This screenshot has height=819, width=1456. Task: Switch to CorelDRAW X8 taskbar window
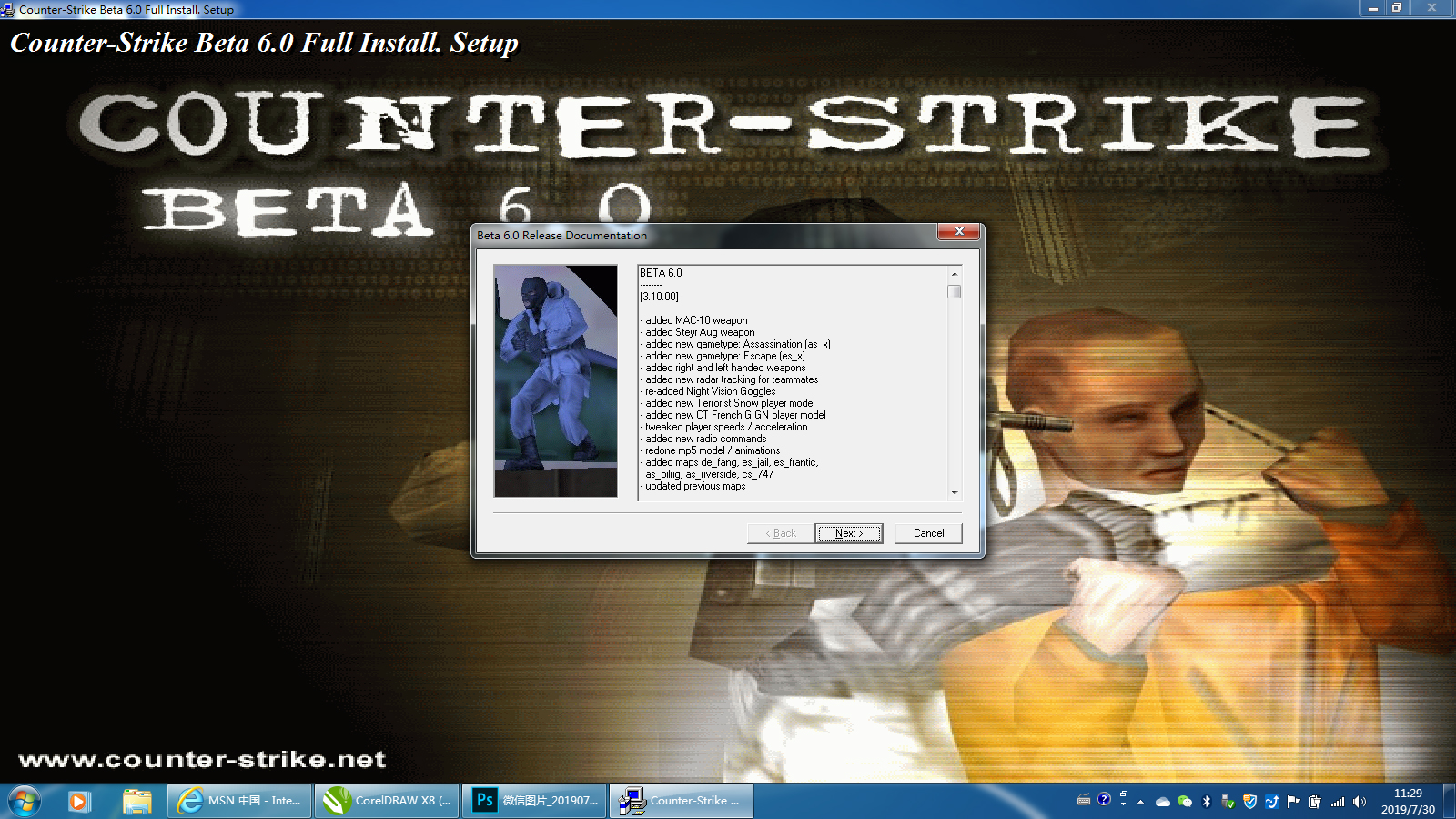coord(387,801)
